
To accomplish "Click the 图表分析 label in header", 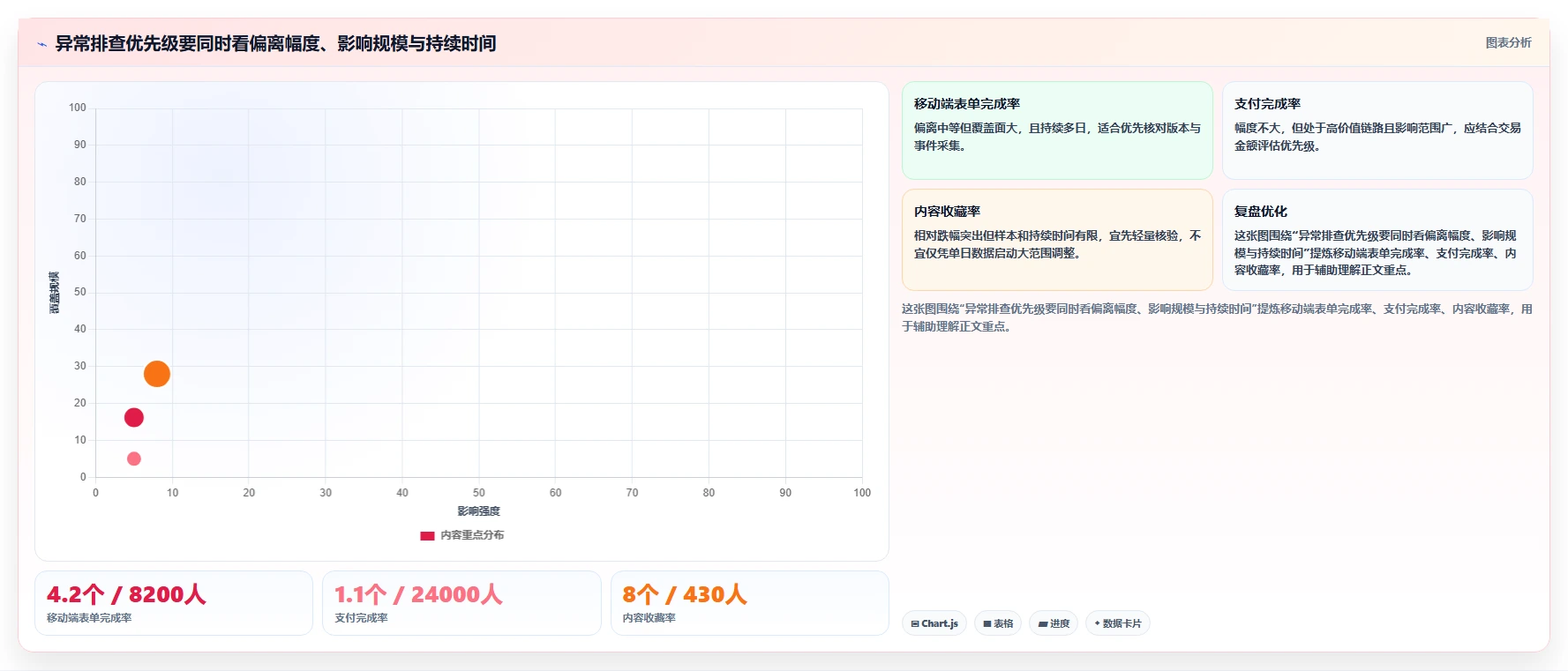I will pyautogui.click(x=1508, y=42).
